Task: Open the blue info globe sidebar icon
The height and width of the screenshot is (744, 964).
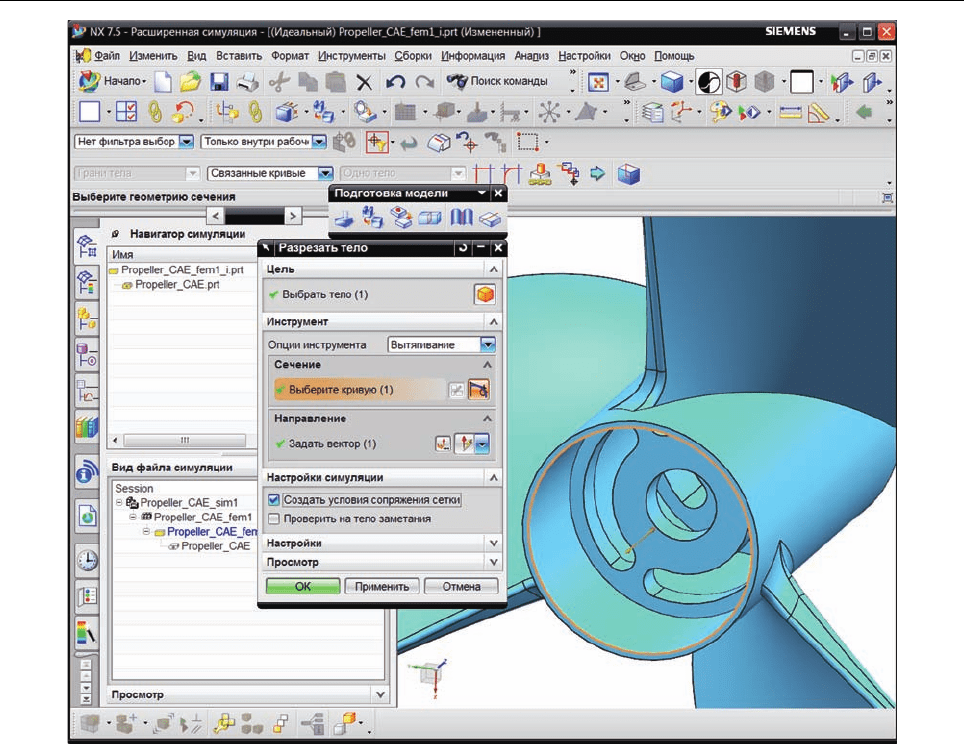Action: tap(87, 472)
